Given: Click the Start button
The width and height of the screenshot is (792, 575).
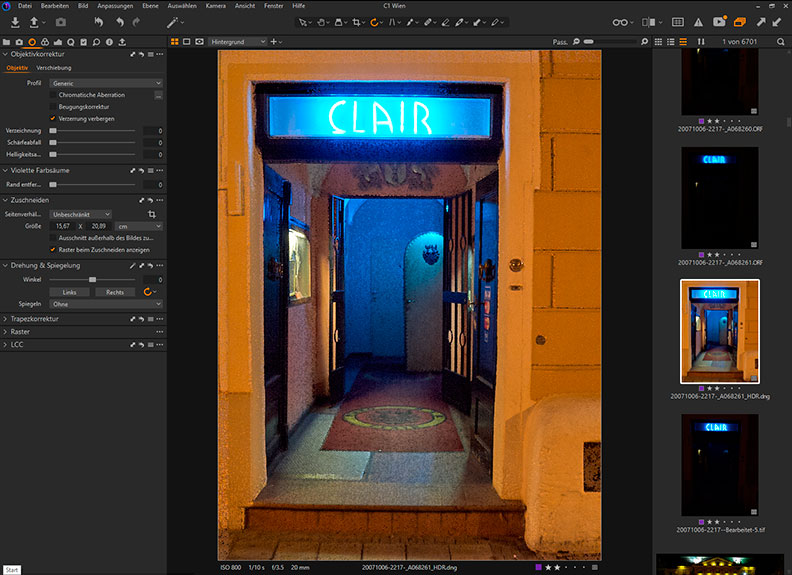Looking at the screenshot, I should [12, 570].
